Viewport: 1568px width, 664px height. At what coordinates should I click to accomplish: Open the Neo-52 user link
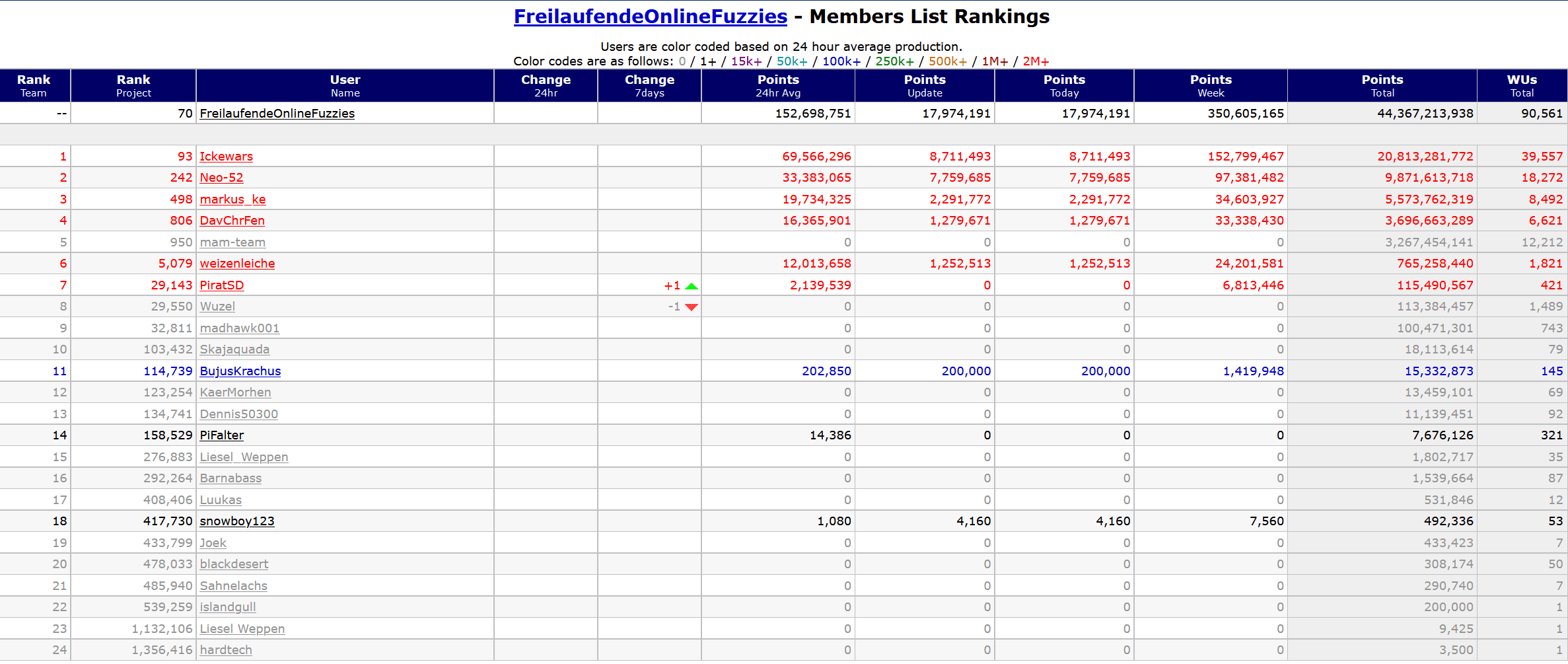(x=222, y=178)
